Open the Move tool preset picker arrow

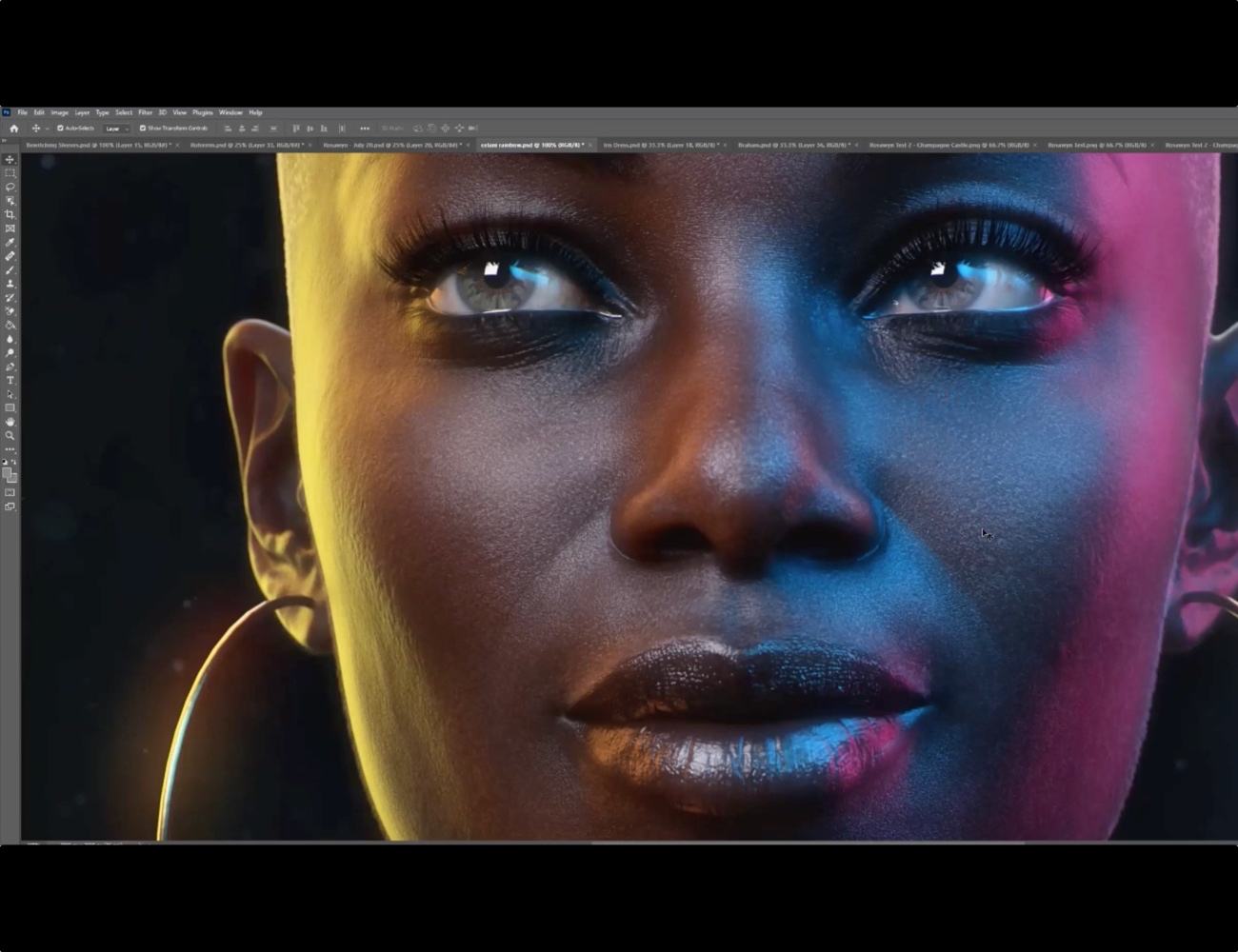tap(46, 129)
